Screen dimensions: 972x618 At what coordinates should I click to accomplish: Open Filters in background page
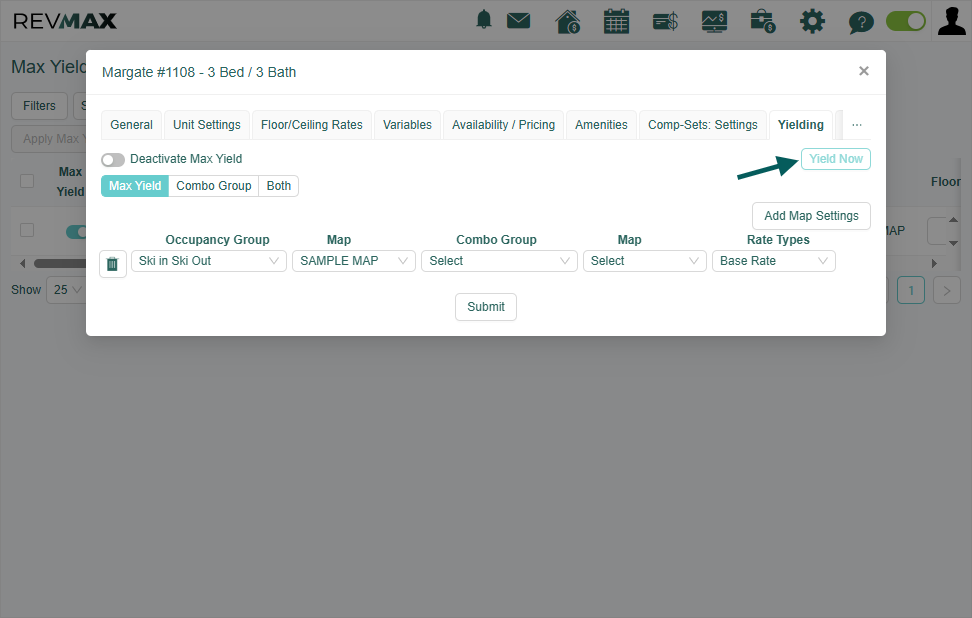tap(39, 106)
